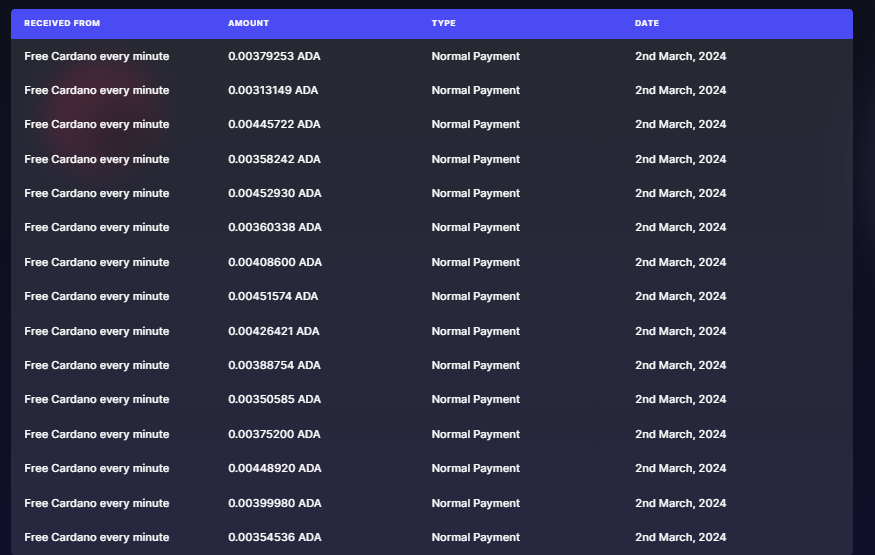
Task: Click Normal Payment in the 0.00445722 ADA row
Action: pos(475,124)
